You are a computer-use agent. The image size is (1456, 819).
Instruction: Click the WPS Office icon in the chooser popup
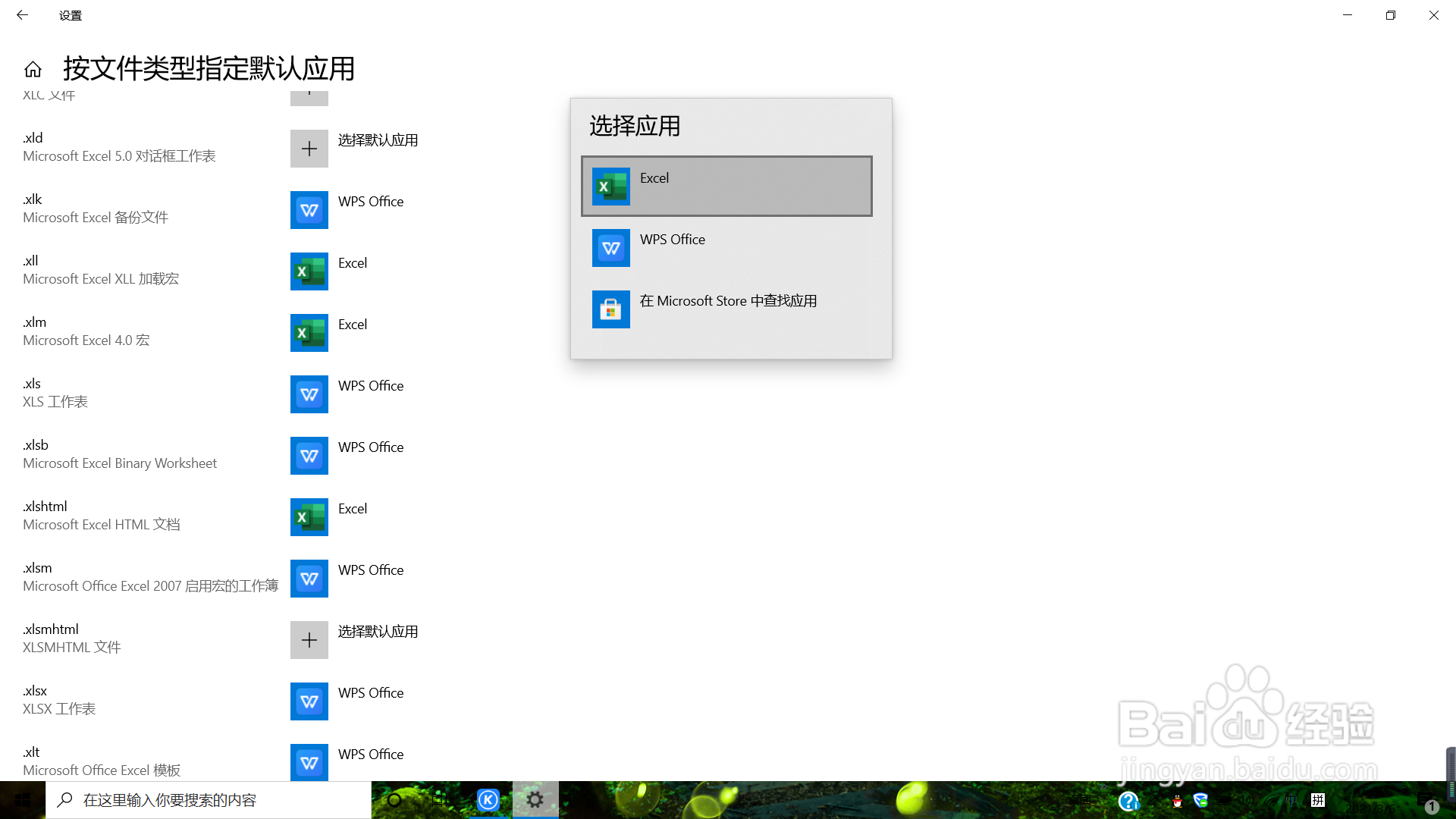[610, 247]
